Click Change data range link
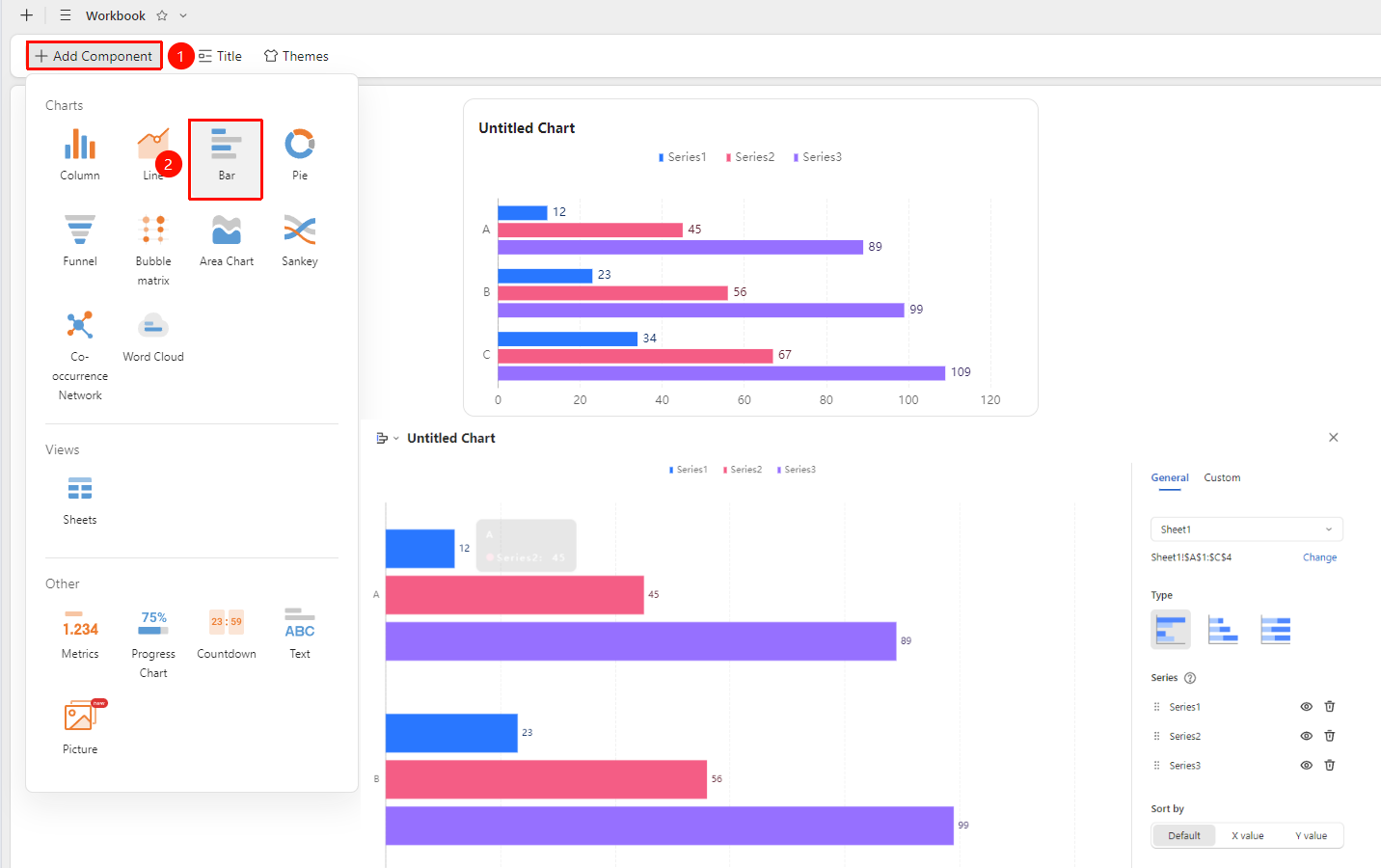Image resolution: width=1381 pixels, height=868 pixels. point(1319,557)
